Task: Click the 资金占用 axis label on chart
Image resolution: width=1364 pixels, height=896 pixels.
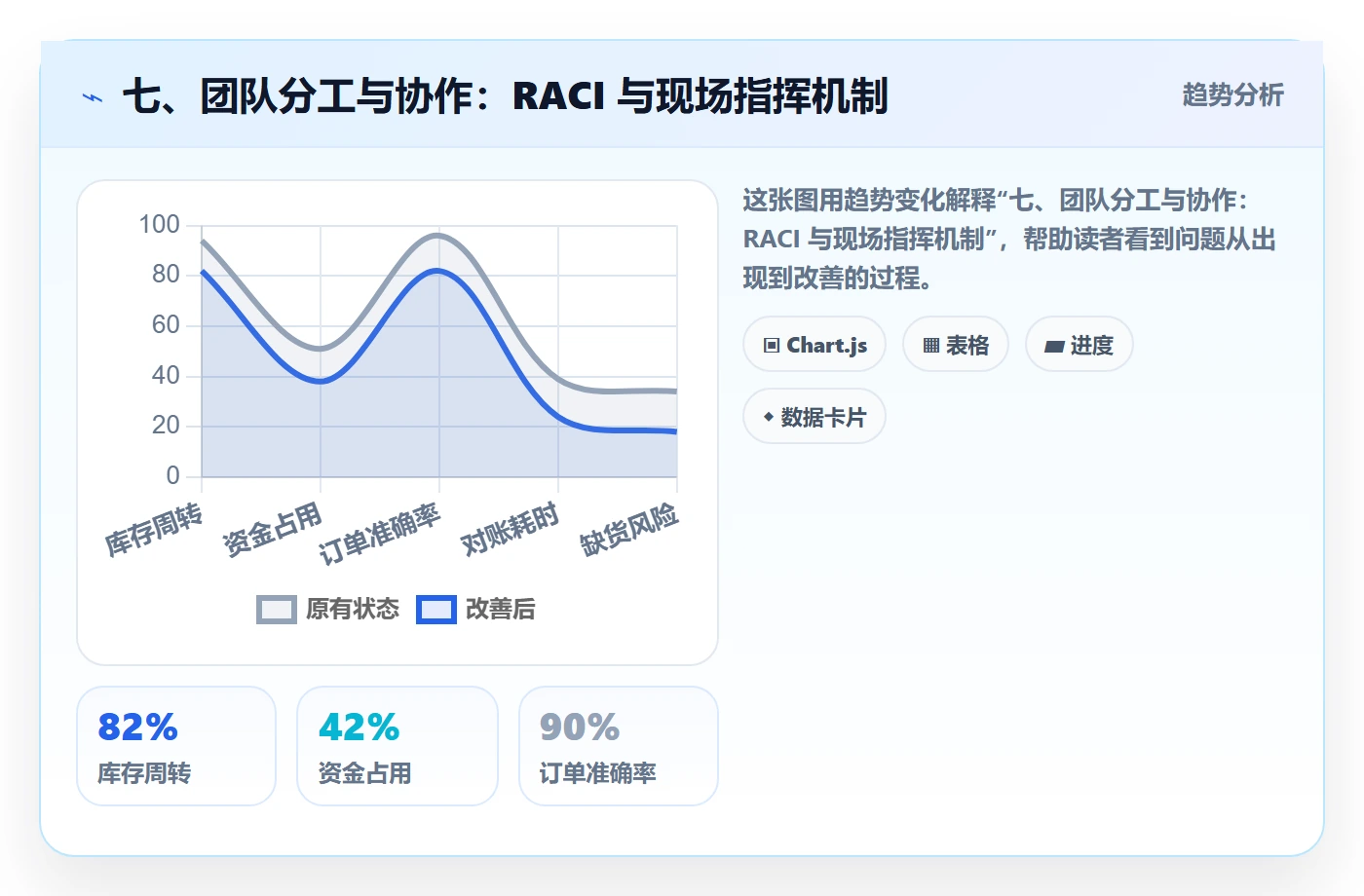Action: (x=273, y=530)
